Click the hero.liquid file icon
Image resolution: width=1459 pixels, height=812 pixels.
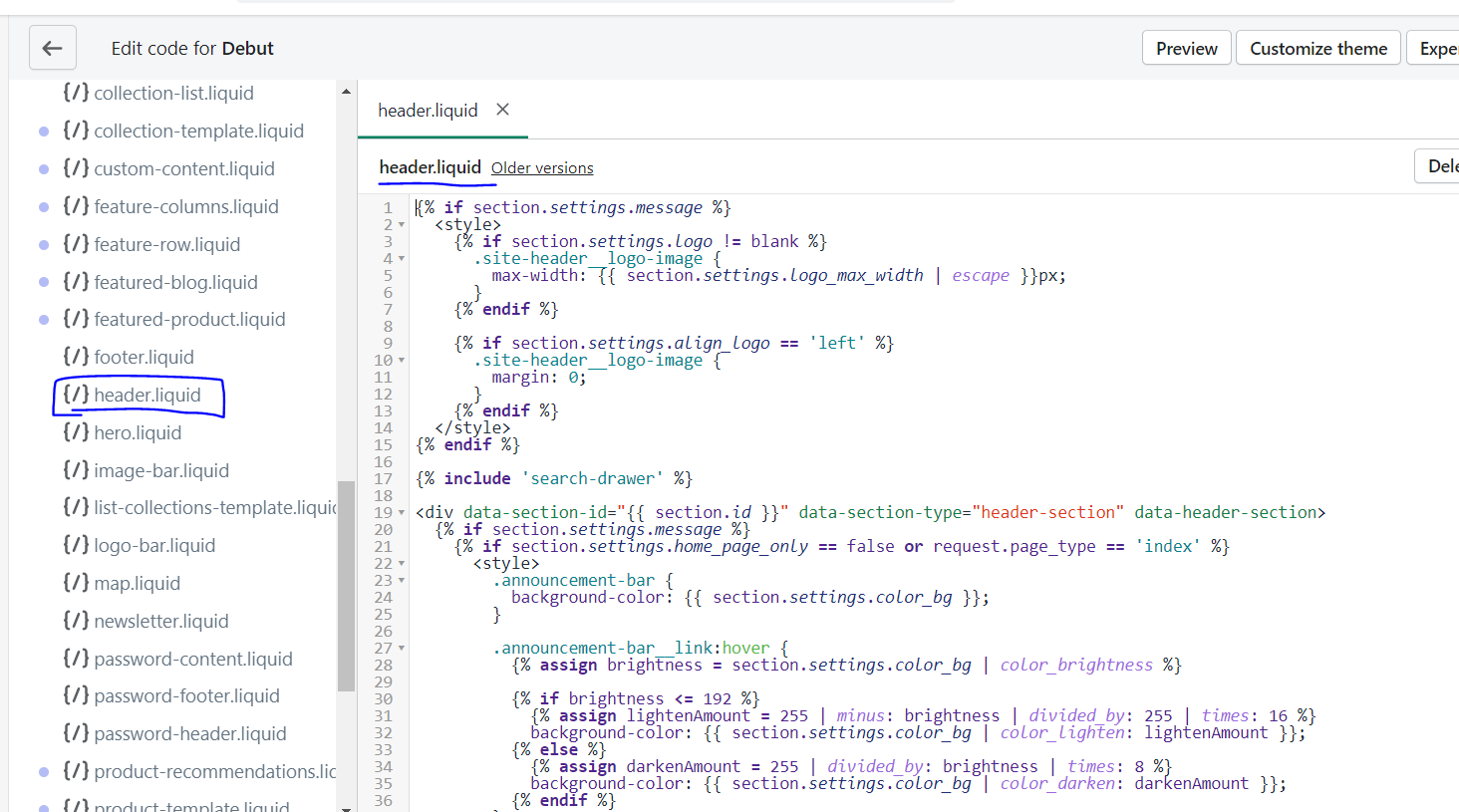[x=76, y=432]
